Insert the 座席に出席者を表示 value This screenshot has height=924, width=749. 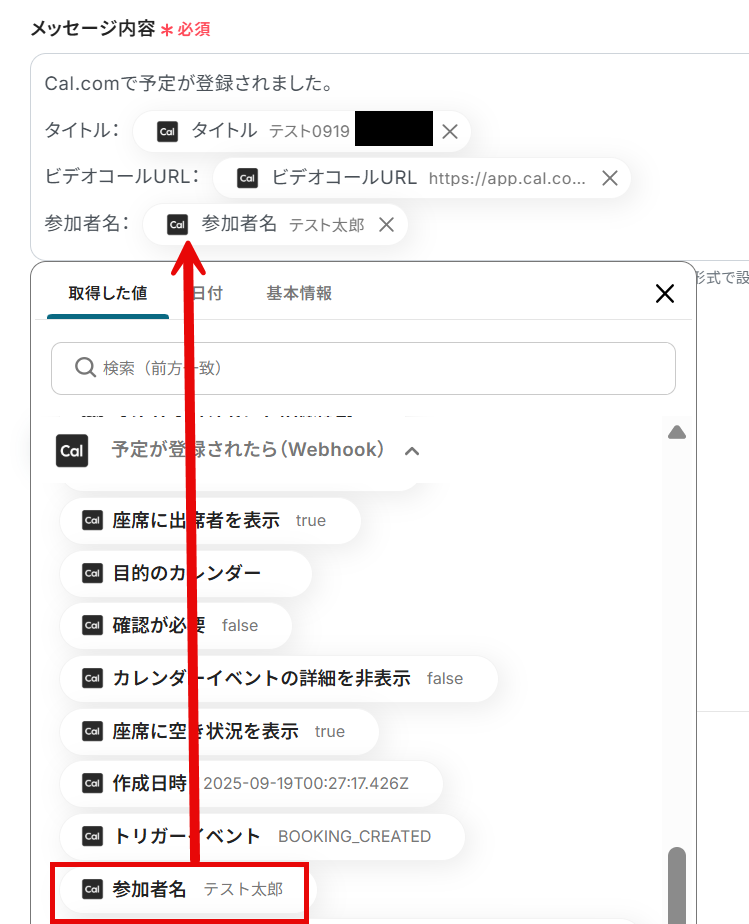210,520
